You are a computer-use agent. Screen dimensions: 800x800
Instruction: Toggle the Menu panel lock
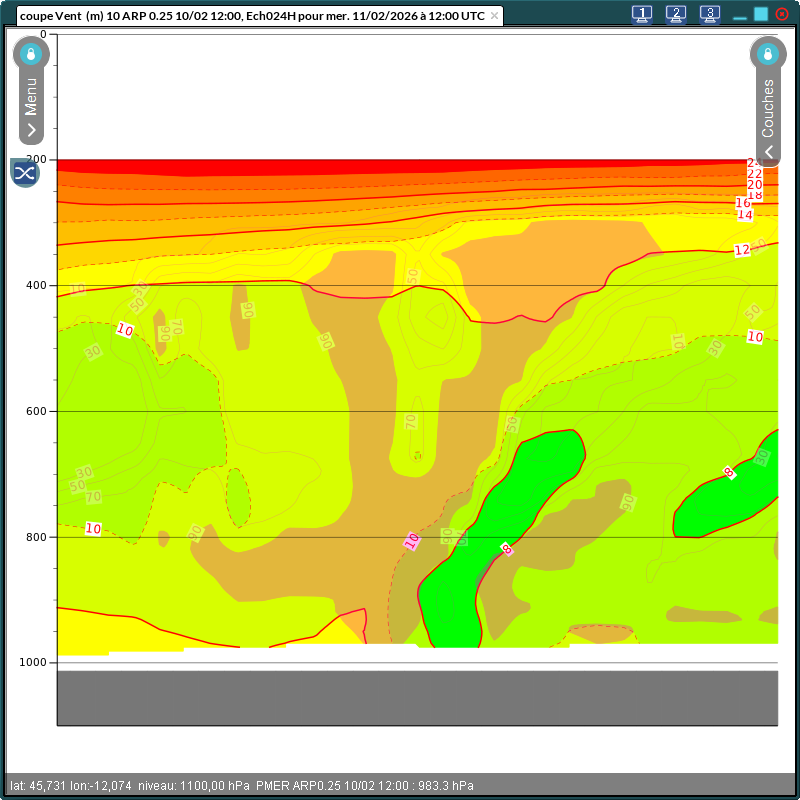point(31,54)
